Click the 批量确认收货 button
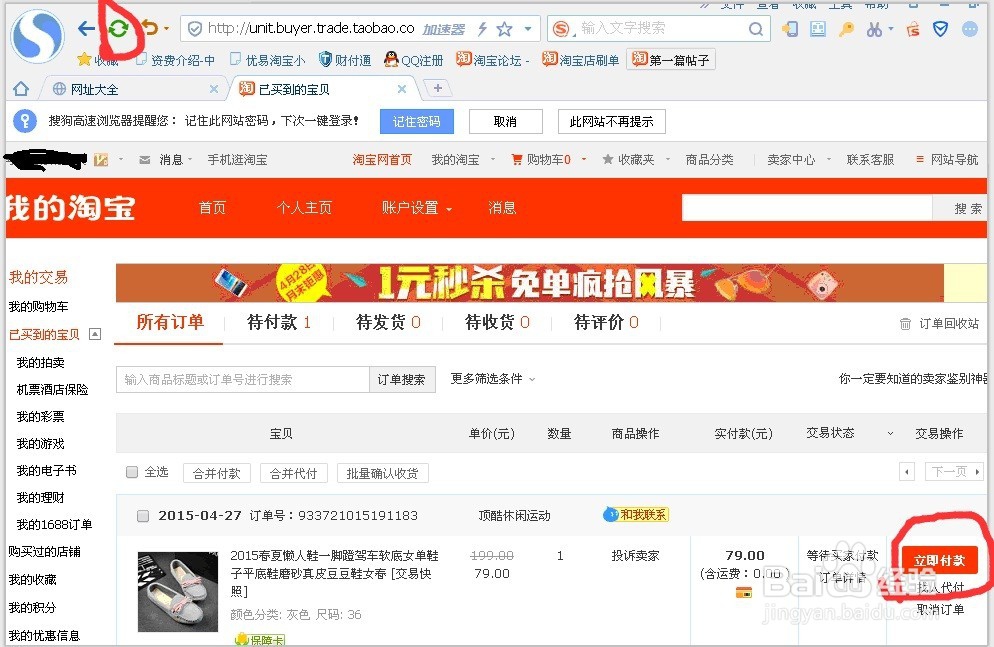Viewport: 994px width, 647px height. pyautogui.click(x=383, y=473)
